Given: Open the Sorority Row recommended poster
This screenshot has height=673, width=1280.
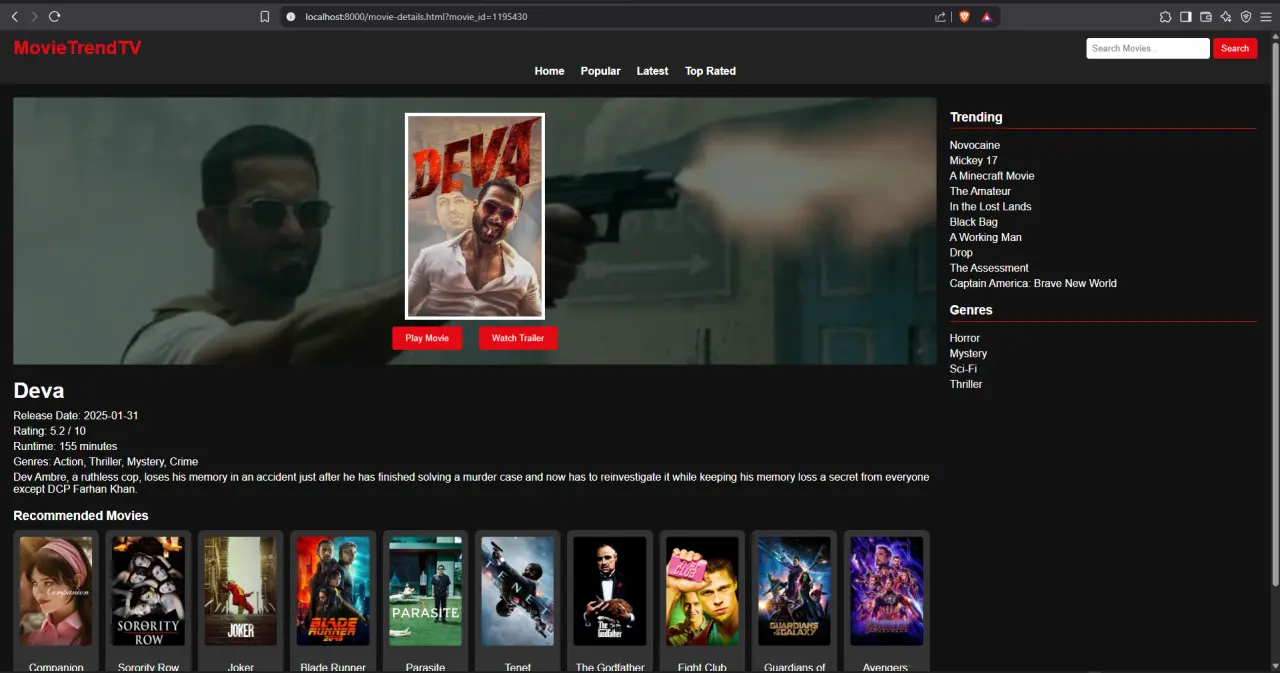Looking at the screenshot, I should coord(148,591).
